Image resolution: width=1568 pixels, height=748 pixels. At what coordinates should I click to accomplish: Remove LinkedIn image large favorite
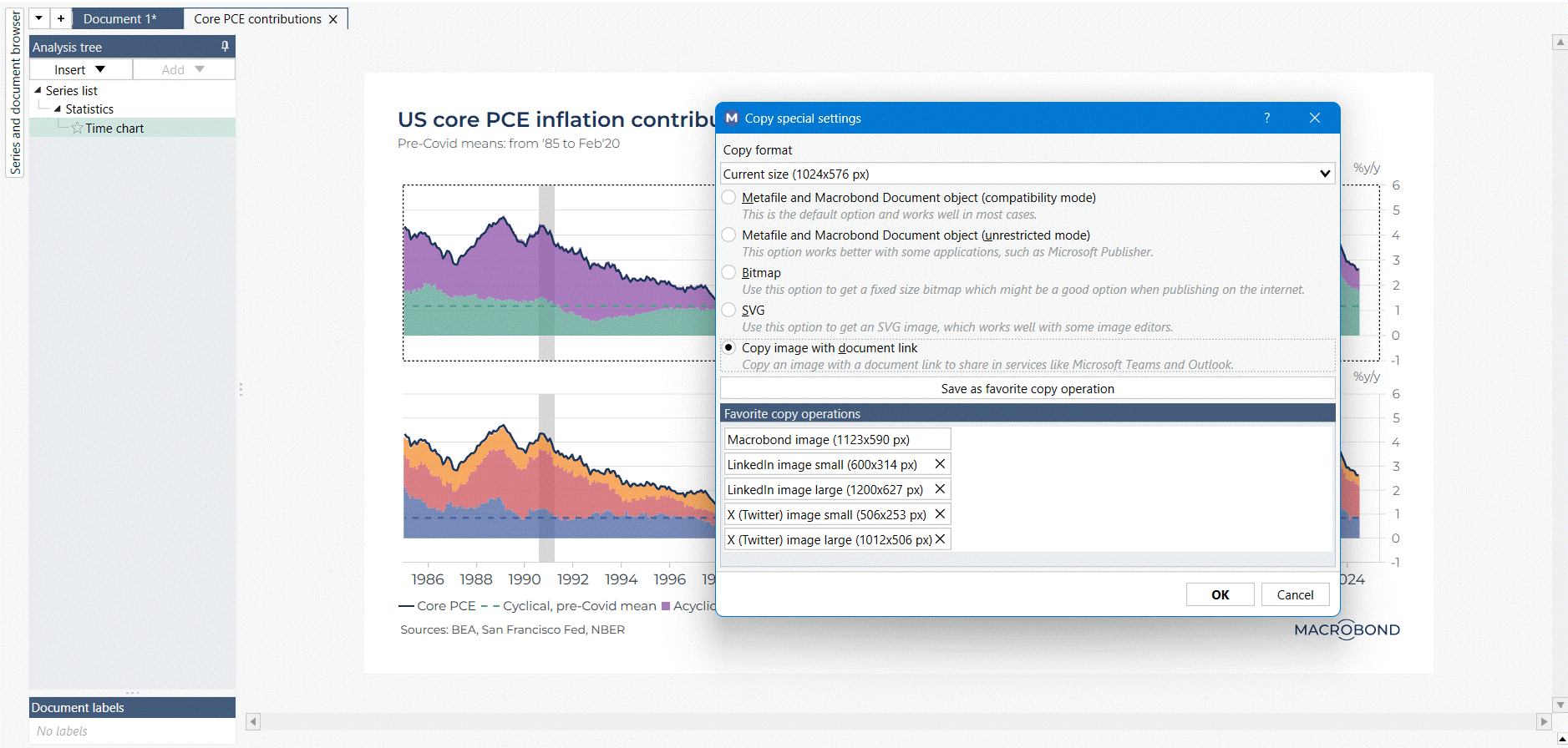(x=940, y=489)
